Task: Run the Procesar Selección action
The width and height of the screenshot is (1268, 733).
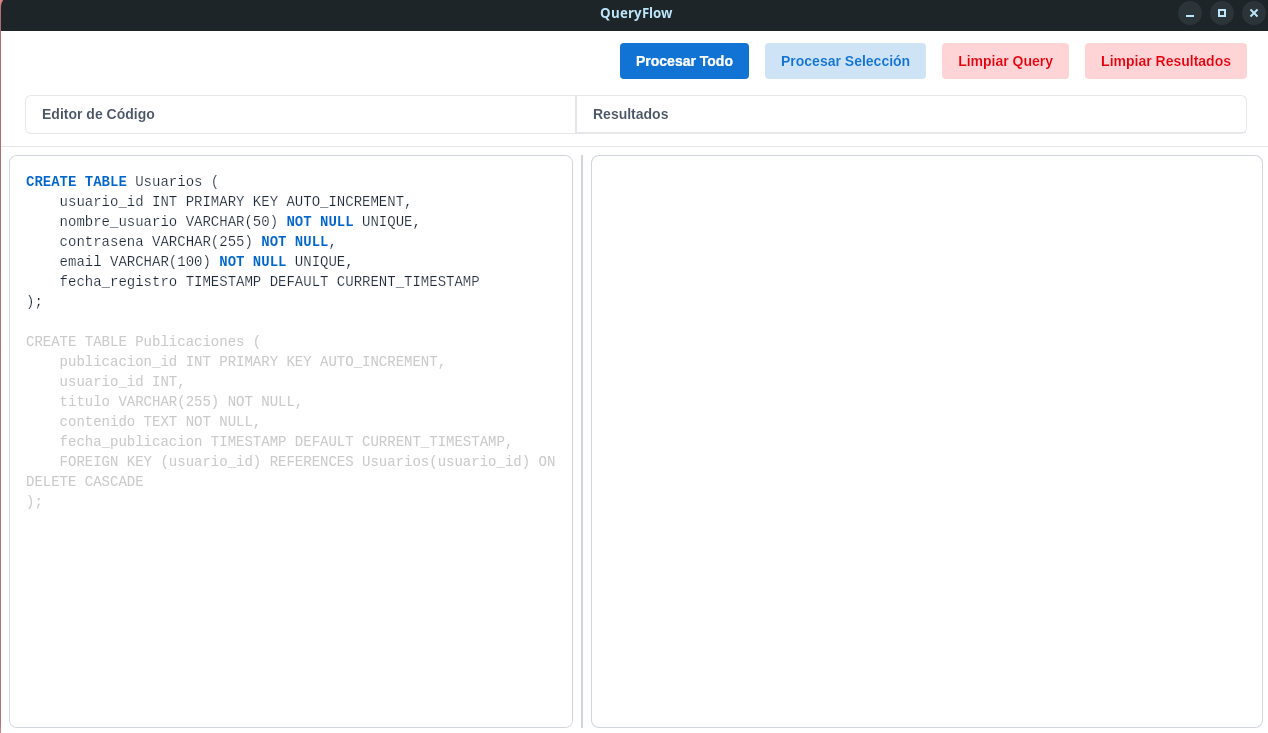Action: tap(845, 61)
